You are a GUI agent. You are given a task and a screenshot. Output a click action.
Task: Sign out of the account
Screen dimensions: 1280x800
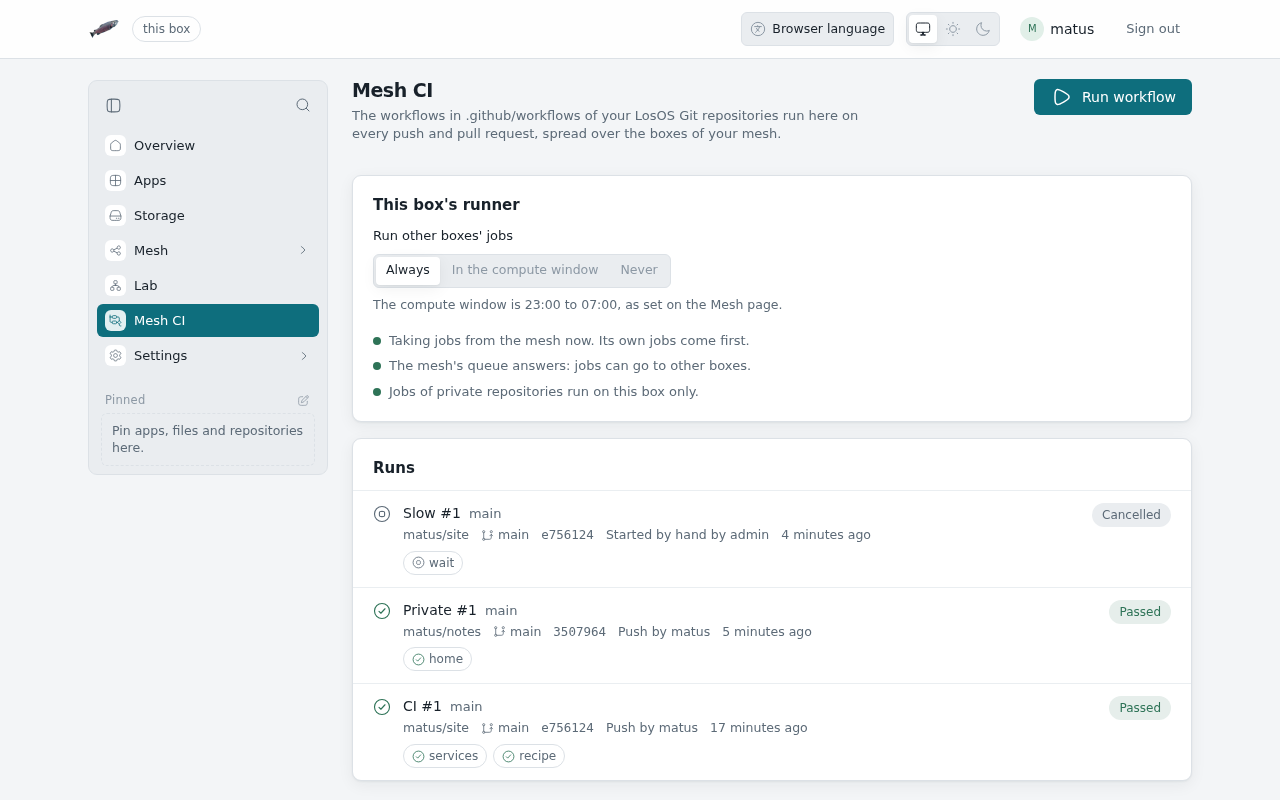pyautogui.click(x=1153, y=29)
